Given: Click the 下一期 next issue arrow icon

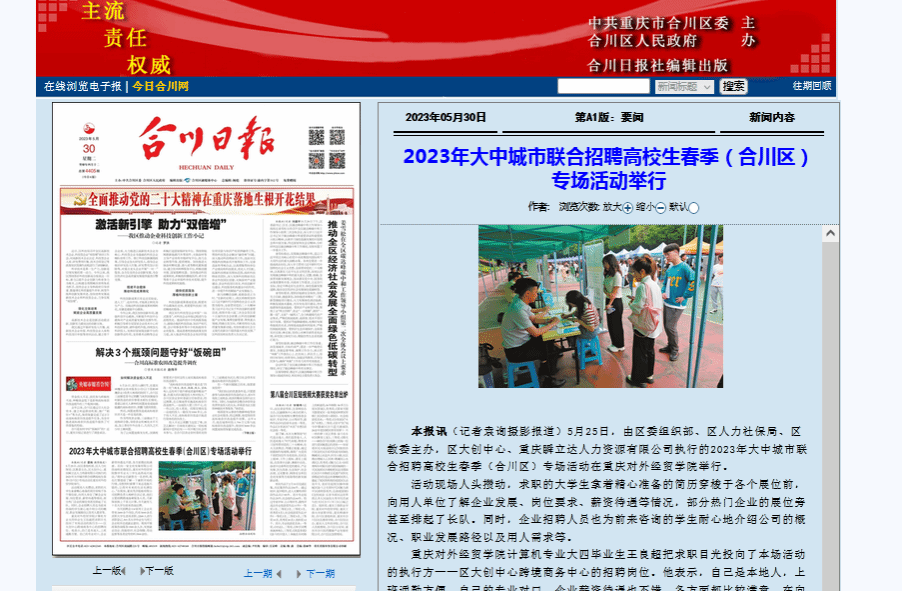Looking at the screenshot, I should tap(298, 574).
